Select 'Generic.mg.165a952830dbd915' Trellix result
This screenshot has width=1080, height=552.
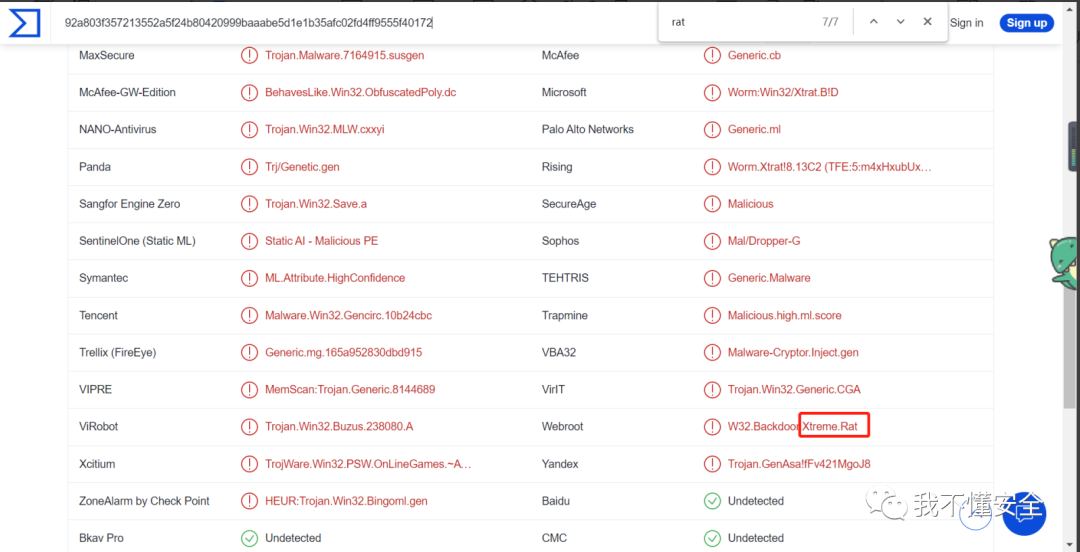344,353
